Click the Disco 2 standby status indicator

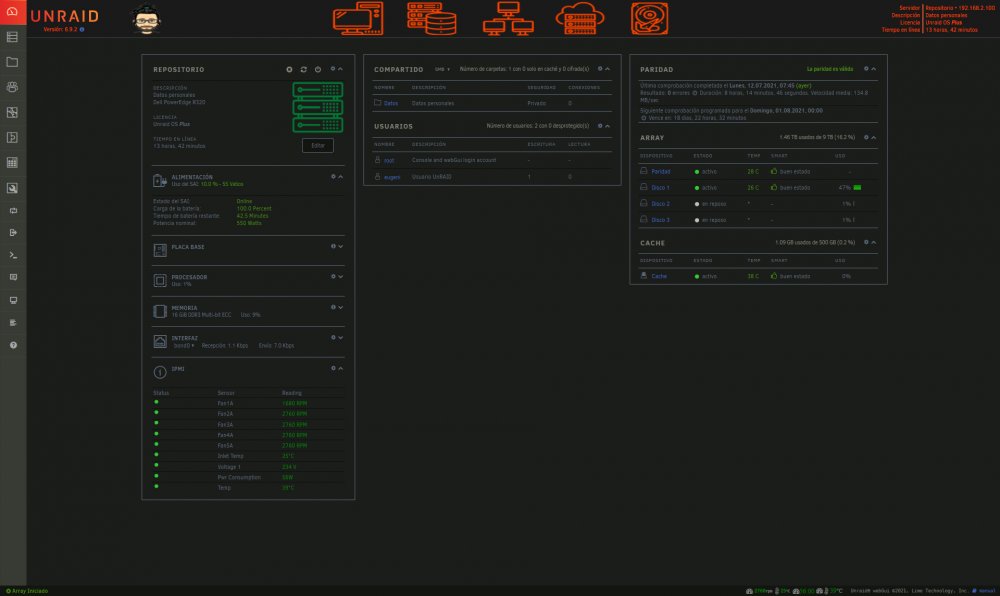(696, 204)
